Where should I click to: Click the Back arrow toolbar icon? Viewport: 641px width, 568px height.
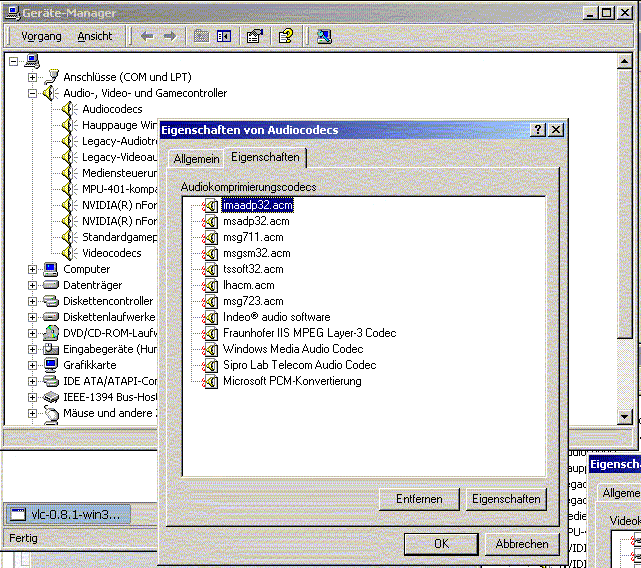(147, 36)
